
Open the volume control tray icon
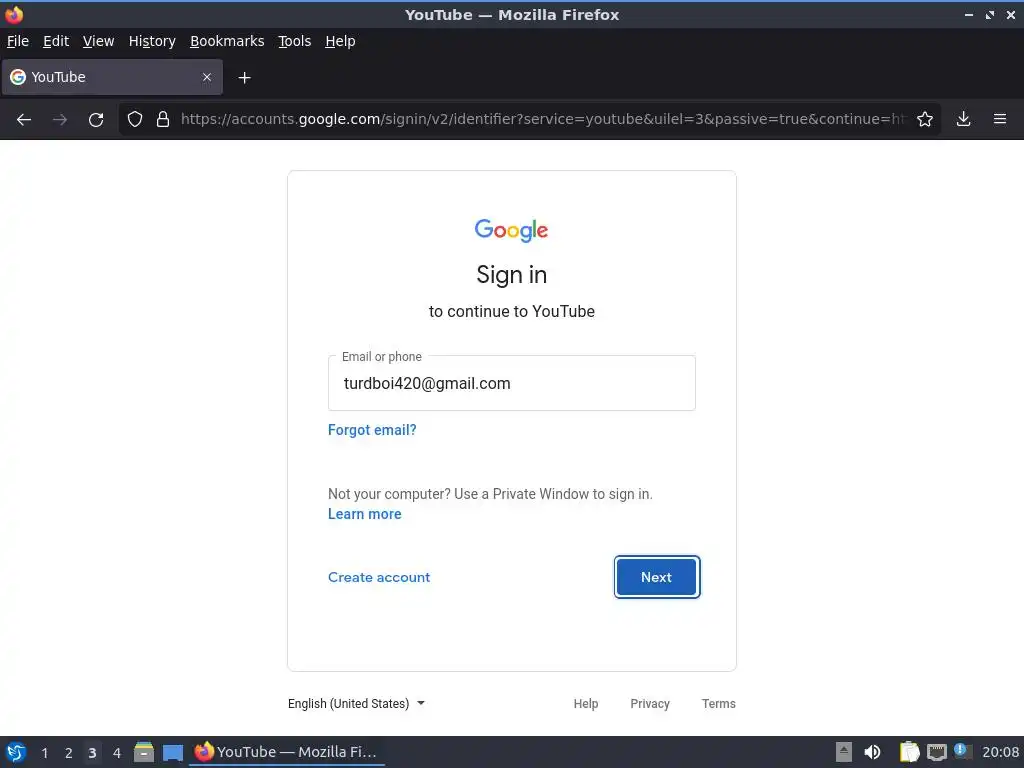click(872, 752)
